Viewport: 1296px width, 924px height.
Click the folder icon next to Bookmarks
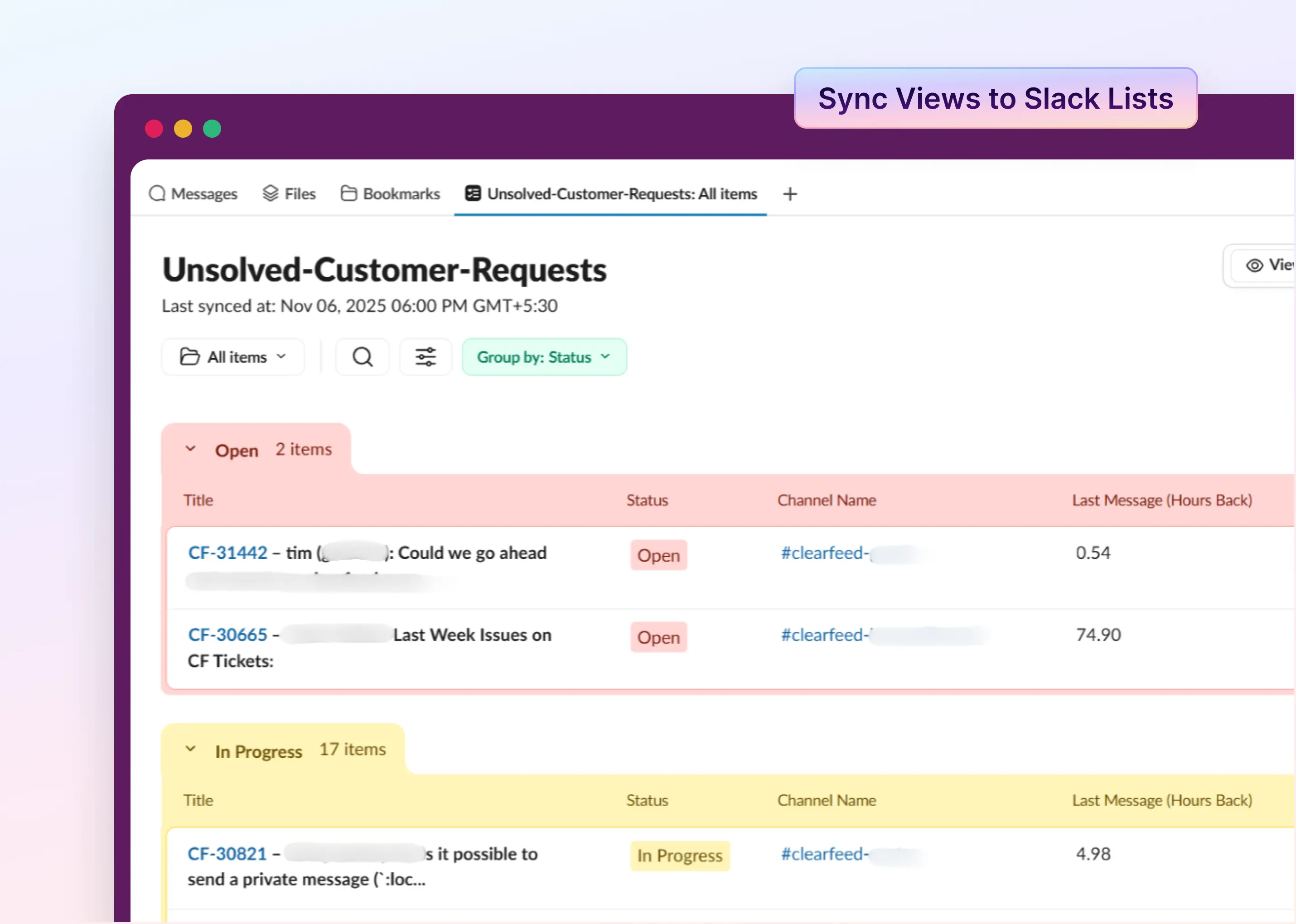348,193
